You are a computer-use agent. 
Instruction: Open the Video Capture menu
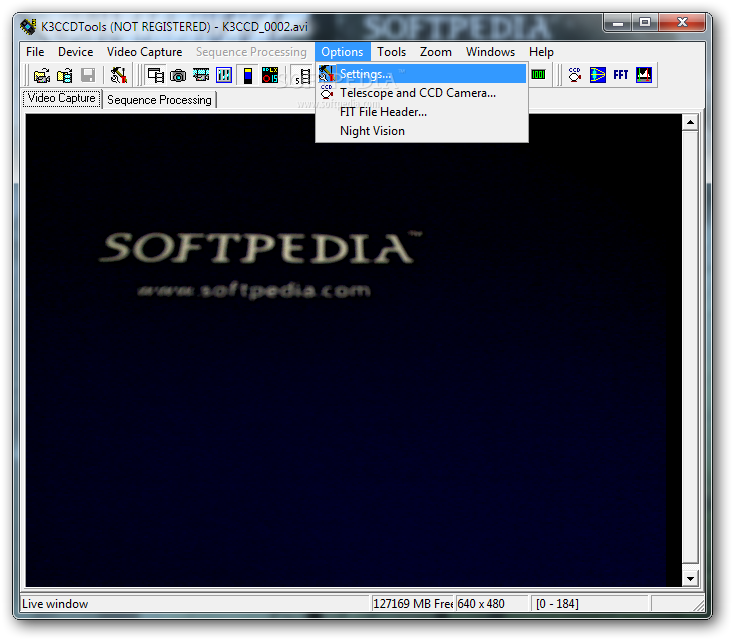click(144, 52)
